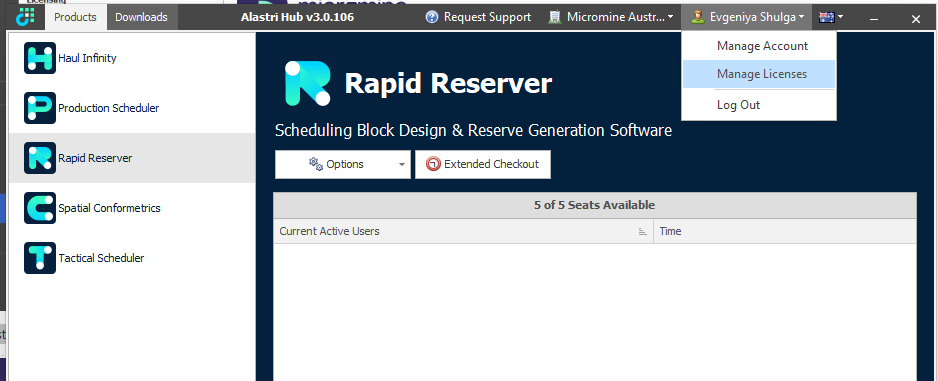Viewport: 938px width, 381px height.
Task: Collapse the Evgeniya Shulga user dropdown
Action: click(x=747, y=17)
